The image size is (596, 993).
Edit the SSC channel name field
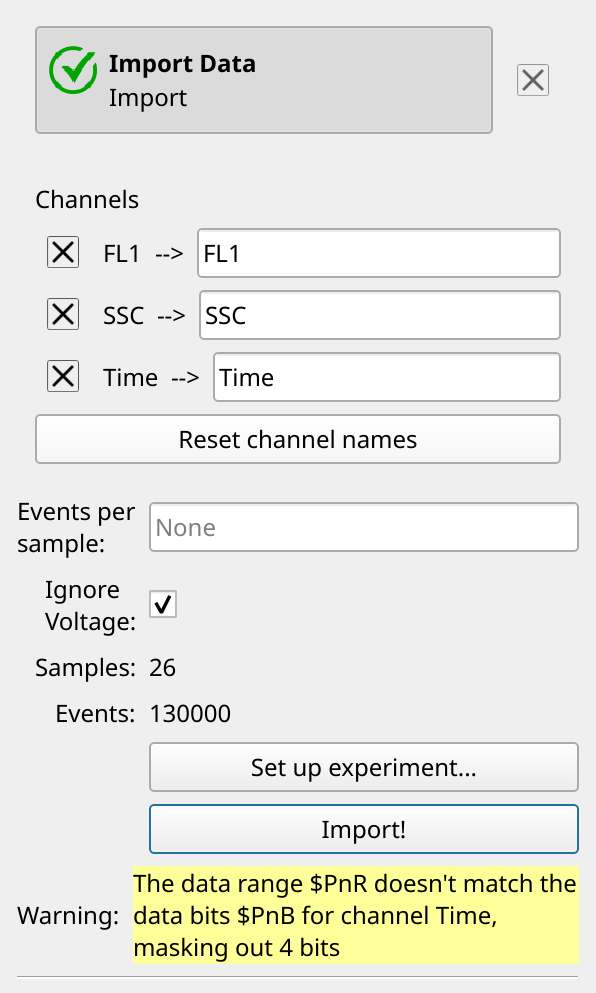tap(380, 315)
